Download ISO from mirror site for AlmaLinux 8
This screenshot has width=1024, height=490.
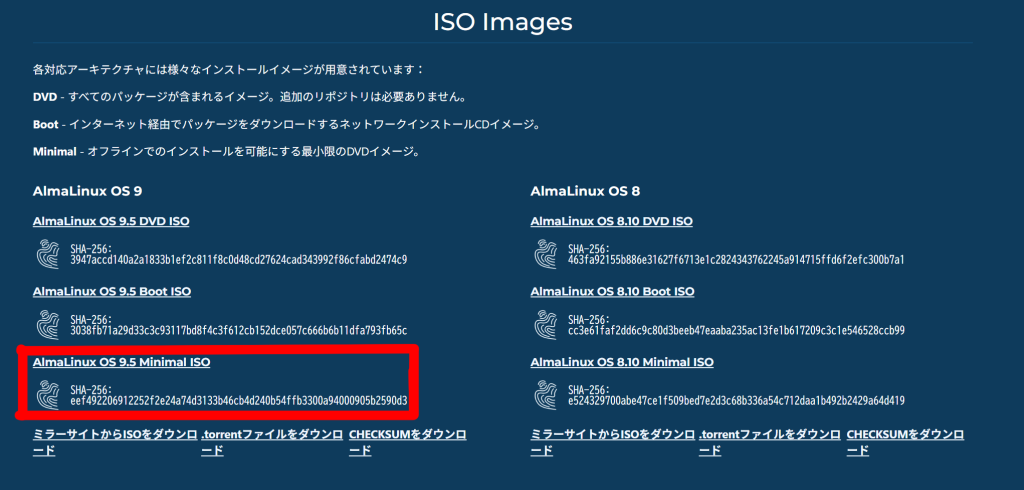click(x=612, y=442)
